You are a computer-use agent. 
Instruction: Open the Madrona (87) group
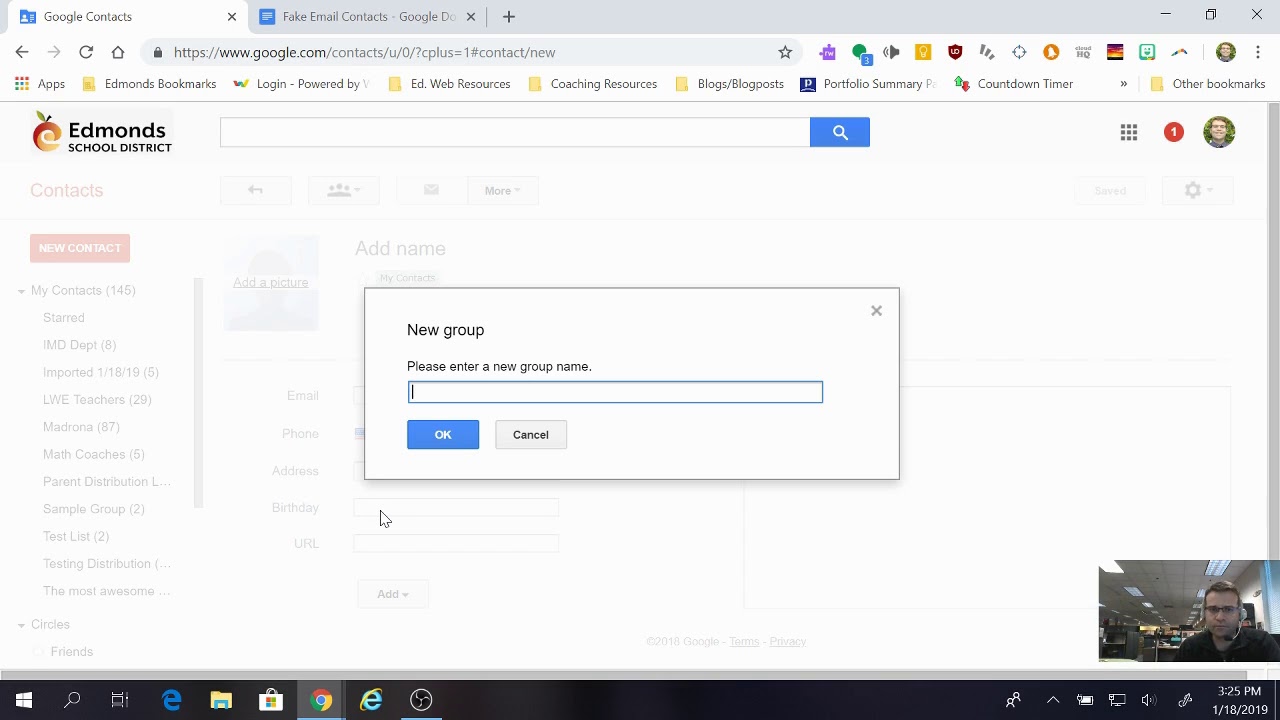point(81,427)
